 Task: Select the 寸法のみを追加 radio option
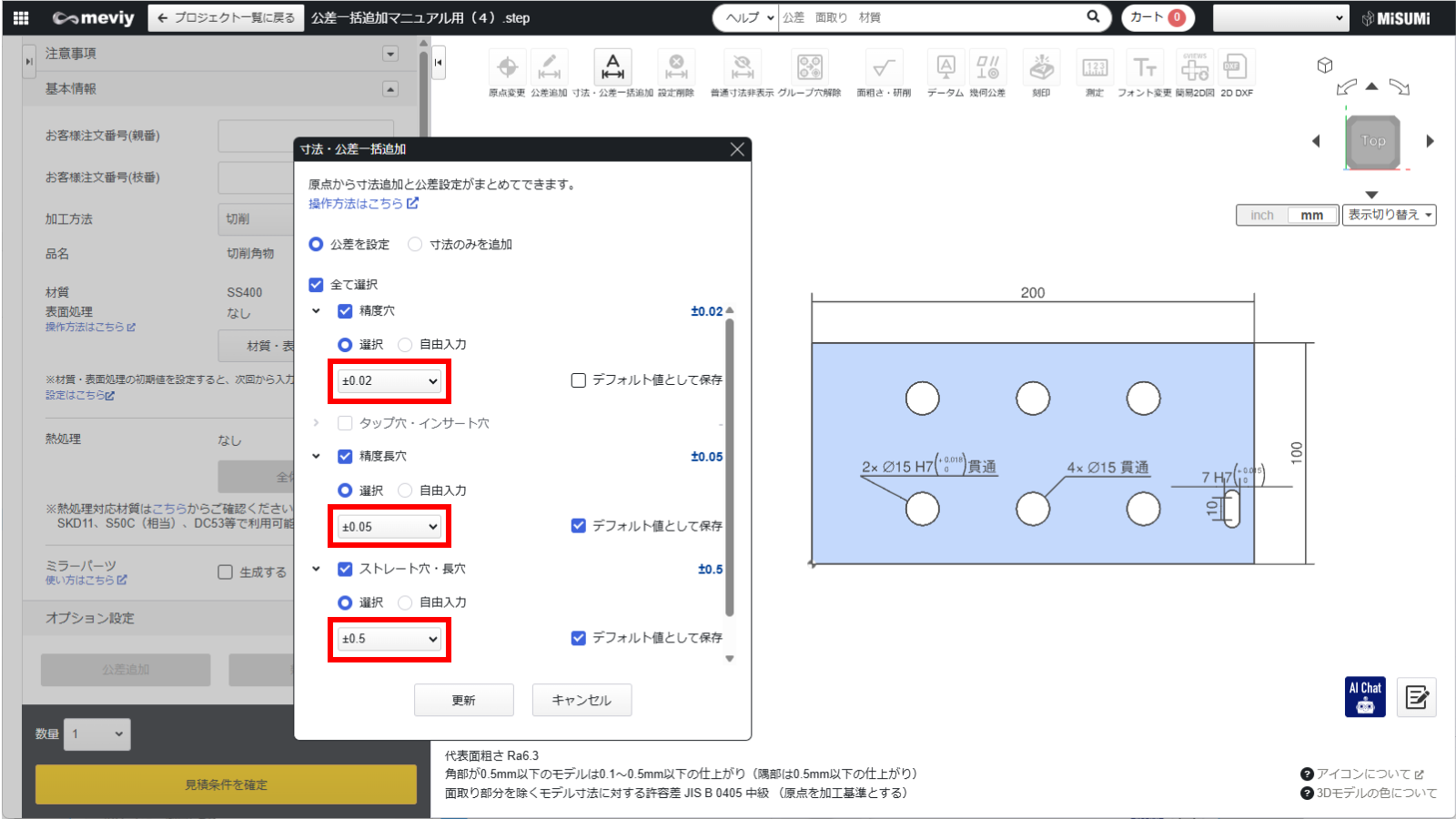click(415, 245)
